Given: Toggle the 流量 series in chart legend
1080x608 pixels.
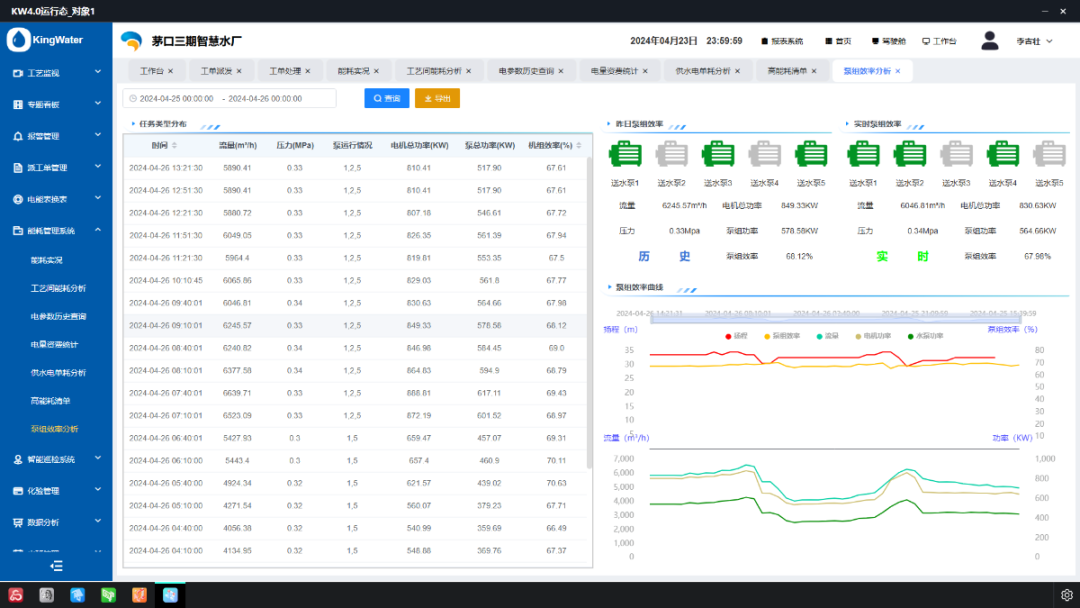Looking at the screenshot, I should pyautogui.click(x=826, y=335).
